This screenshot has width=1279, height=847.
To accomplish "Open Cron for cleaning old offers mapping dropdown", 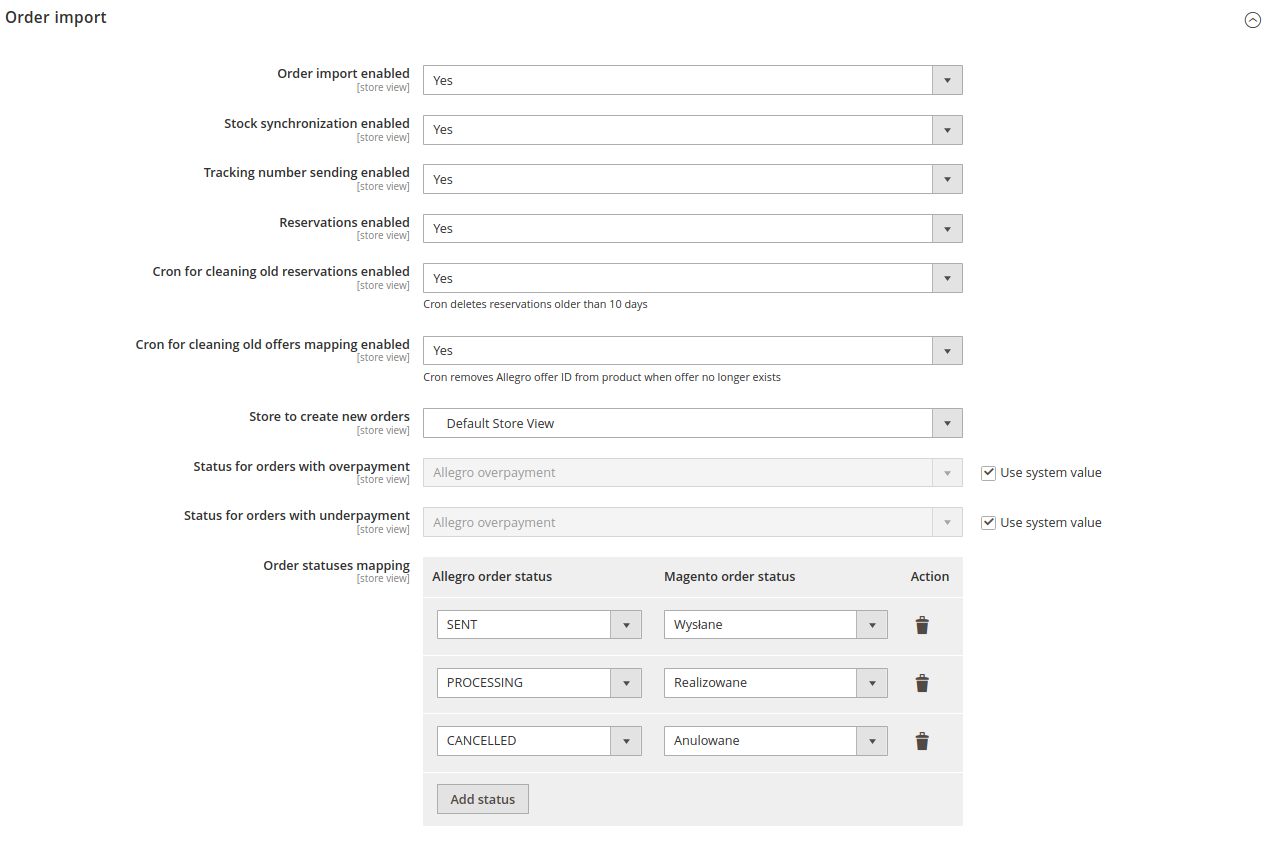I will point(693,351).
